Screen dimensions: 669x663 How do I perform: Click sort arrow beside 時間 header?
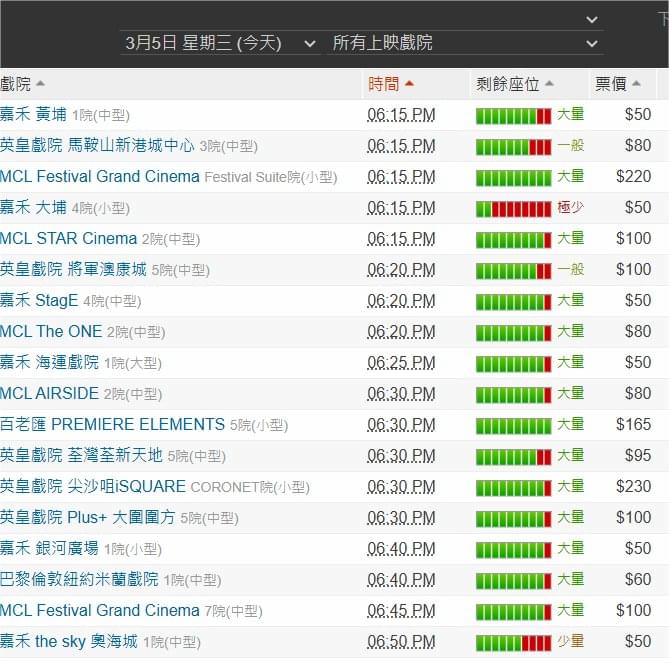pyautogui.click(x=409, y=83)
